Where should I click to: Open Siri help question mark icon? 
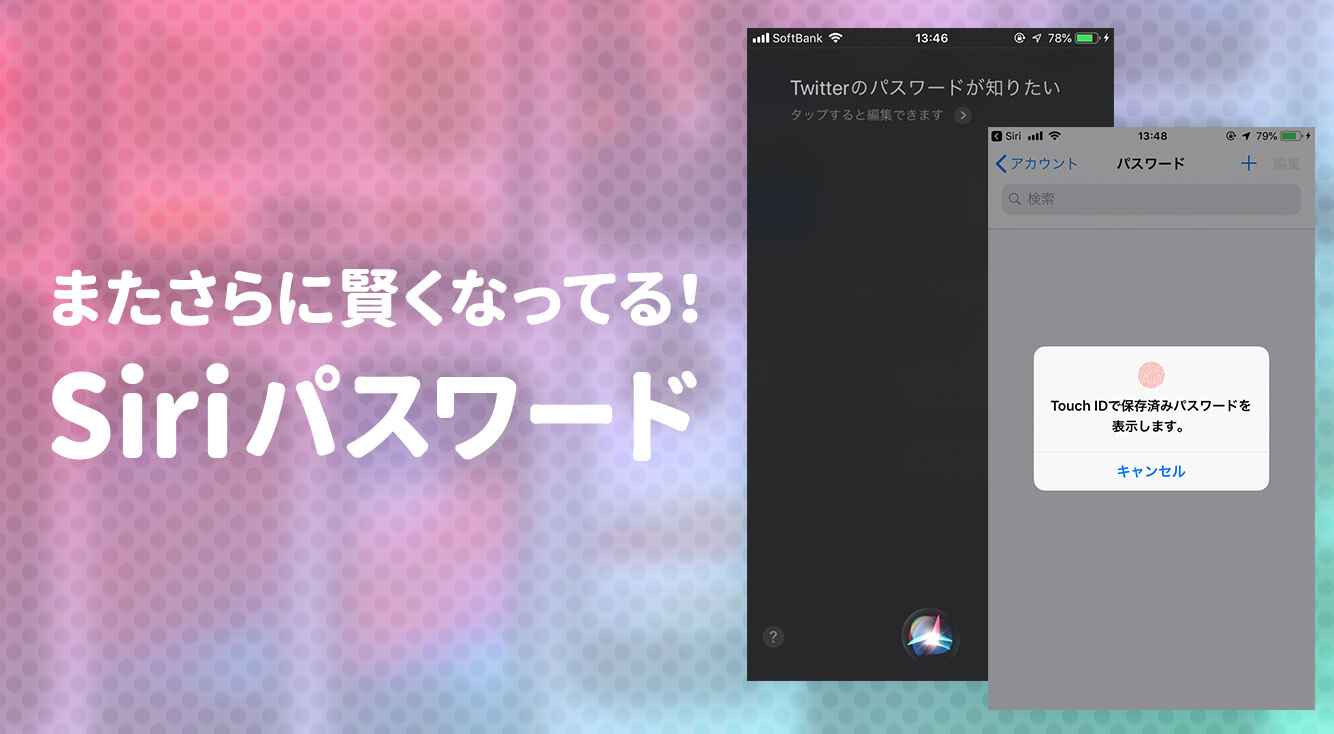pyautogui.click(x=773, y=637)
